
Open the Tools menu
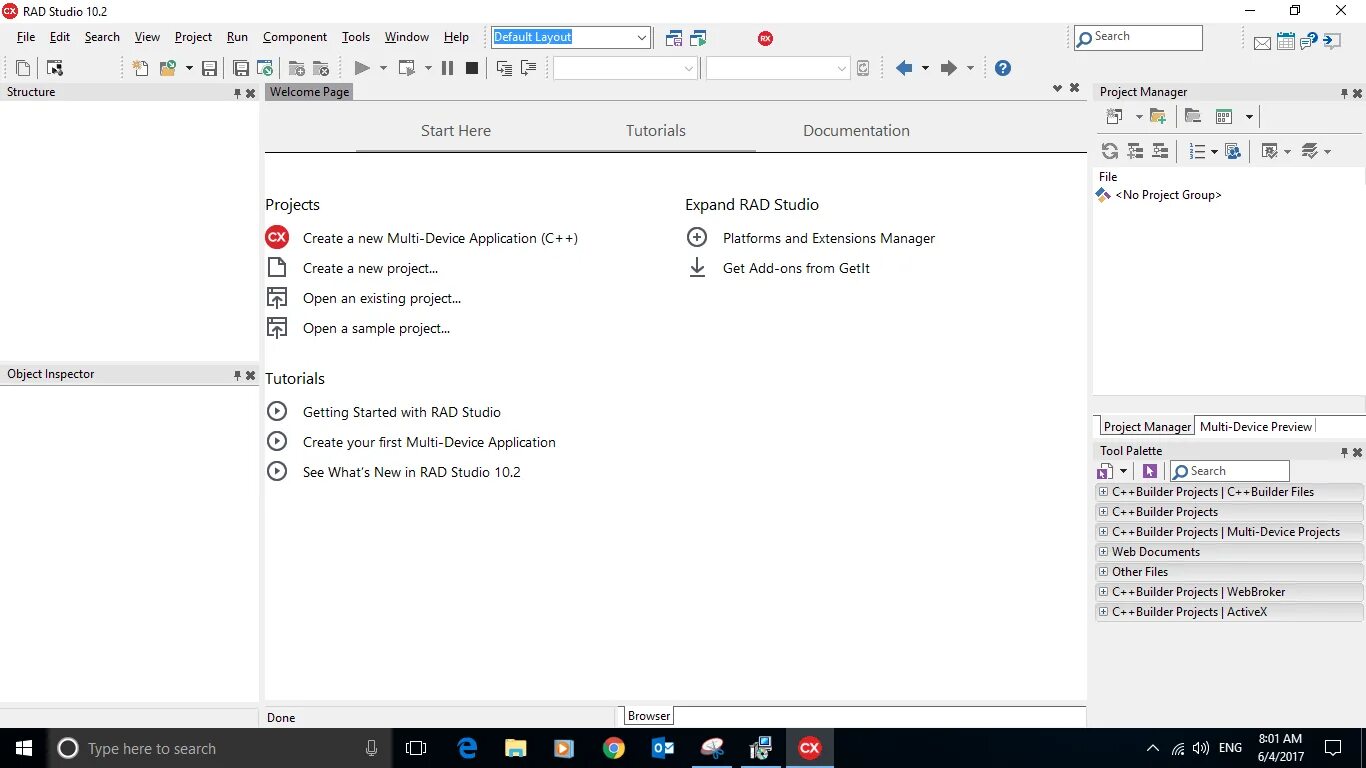click(356, 37)
